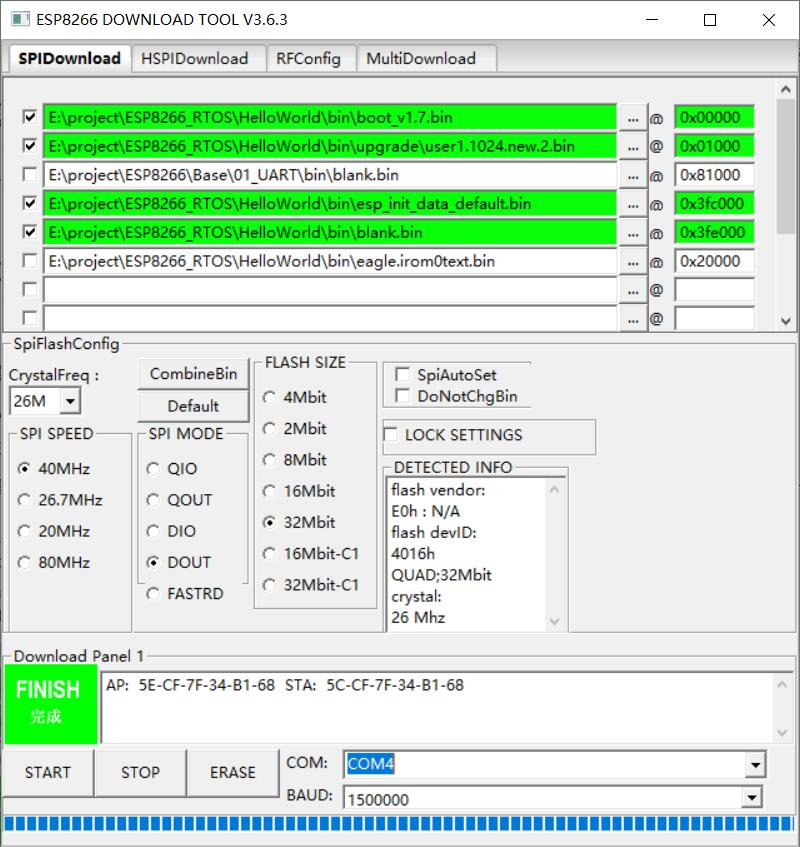
Task: Enable the blank.bin entry from 01_UART project
Action: point(27,175)
